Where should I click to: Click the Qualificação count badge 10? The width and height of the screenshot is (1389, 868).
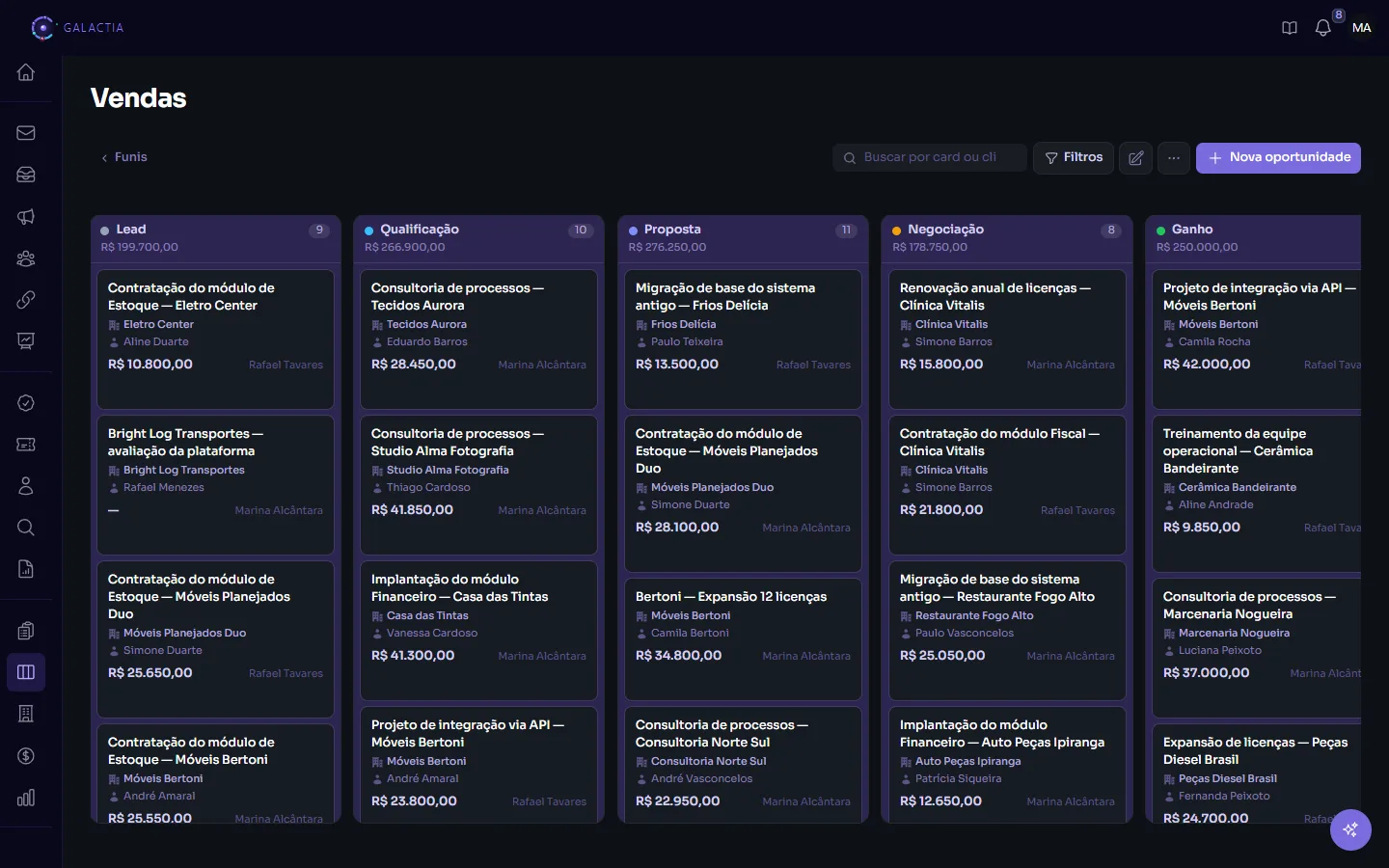(581, 231)
